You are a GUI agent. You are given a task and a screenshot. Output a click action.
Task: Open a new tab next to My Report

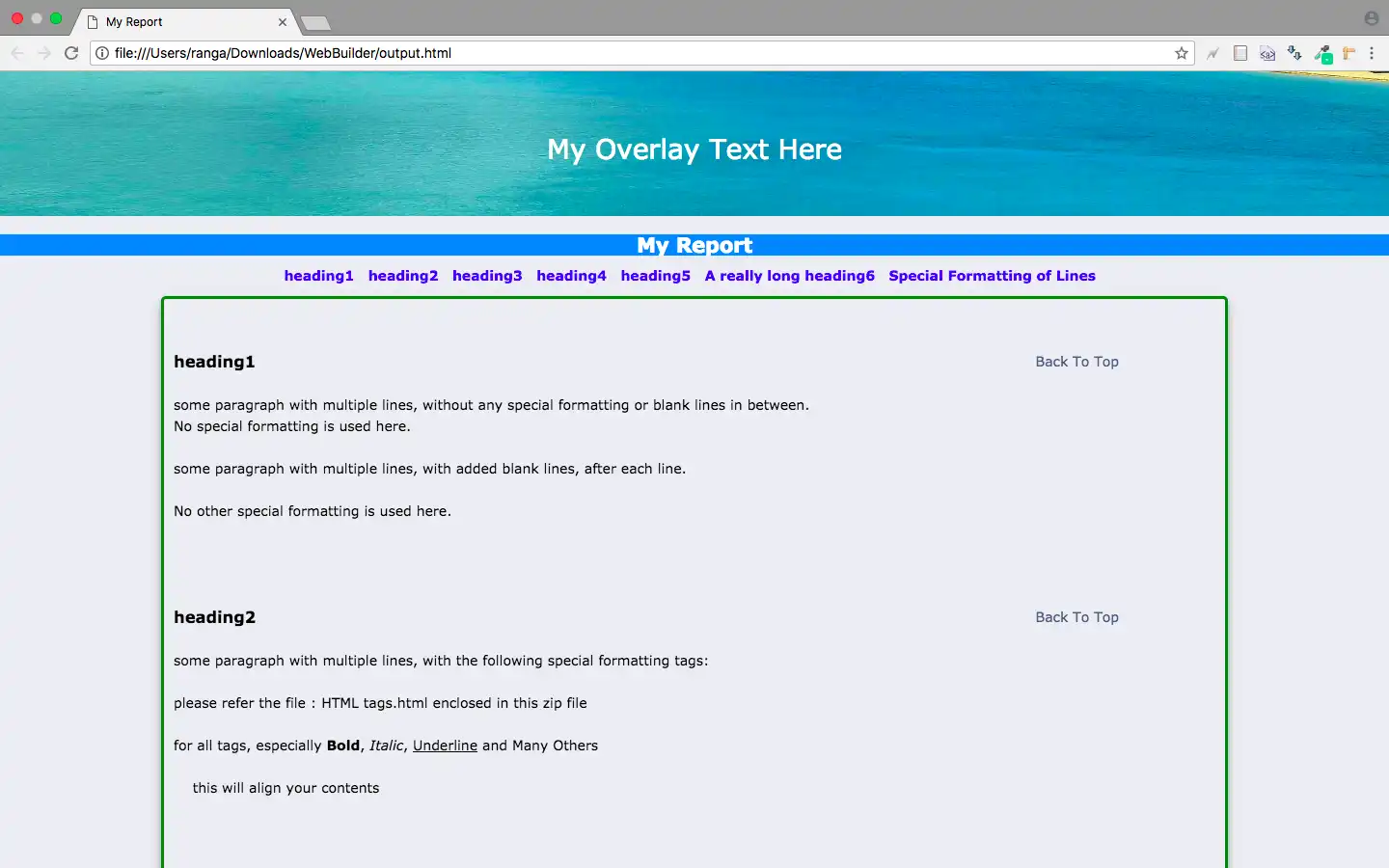[315, 23]
